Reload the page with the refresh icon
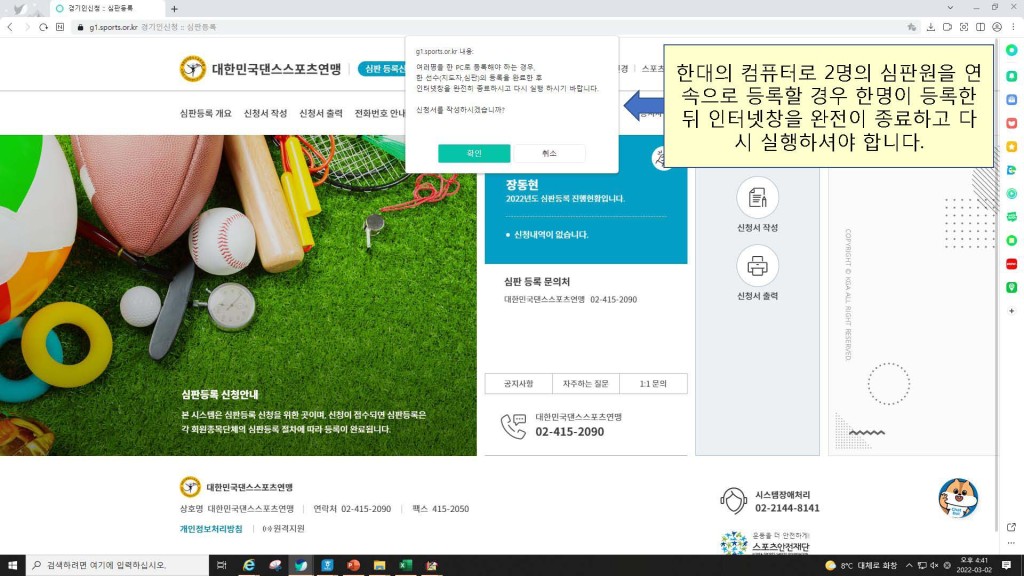 click(x=44, y=27)
